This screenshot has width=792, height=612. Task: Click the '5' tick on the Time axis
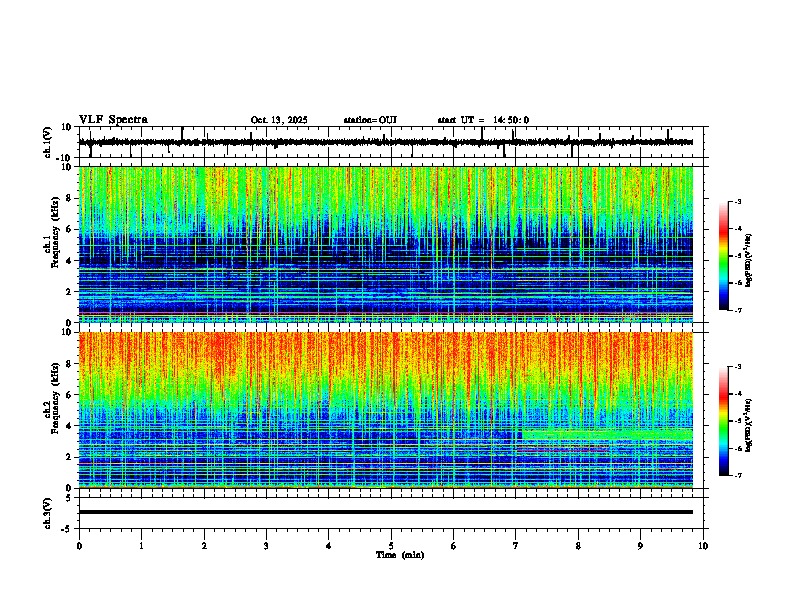[391, 546]
